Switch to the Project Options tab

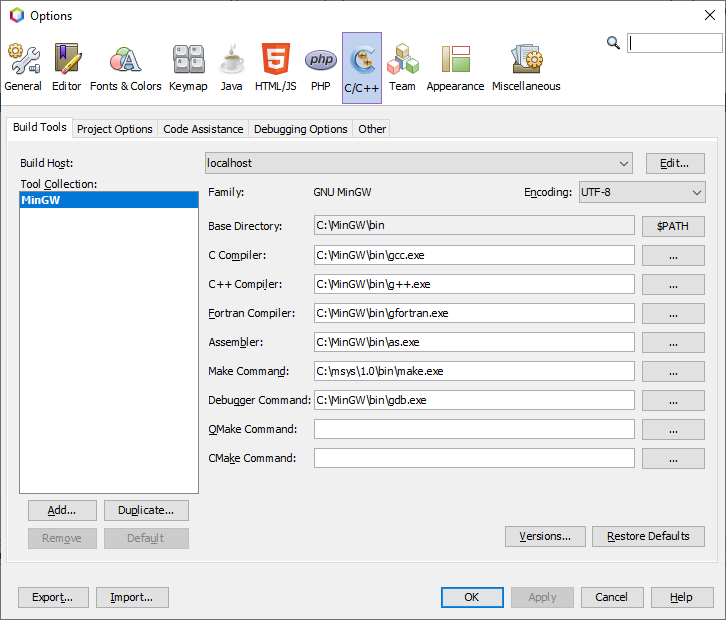[x=115, y=129]
